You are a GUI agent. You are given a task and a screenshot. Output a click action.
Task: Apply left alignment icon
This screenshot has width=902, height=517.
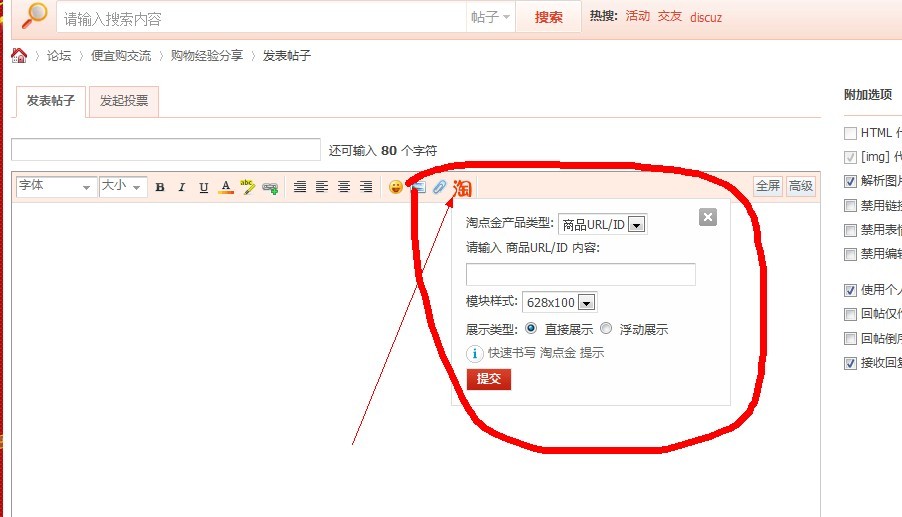[x=322, y=186]
